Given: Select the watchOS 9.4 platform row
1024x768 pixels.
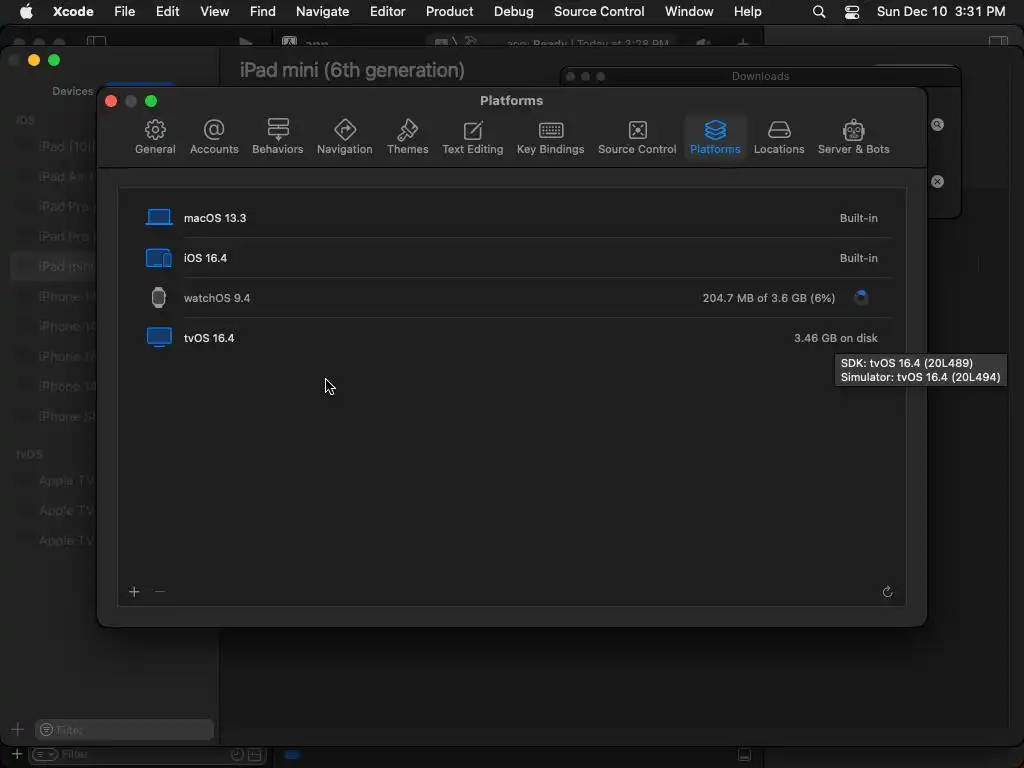Looking at the screenshot, I should click(x=511, y=298).
